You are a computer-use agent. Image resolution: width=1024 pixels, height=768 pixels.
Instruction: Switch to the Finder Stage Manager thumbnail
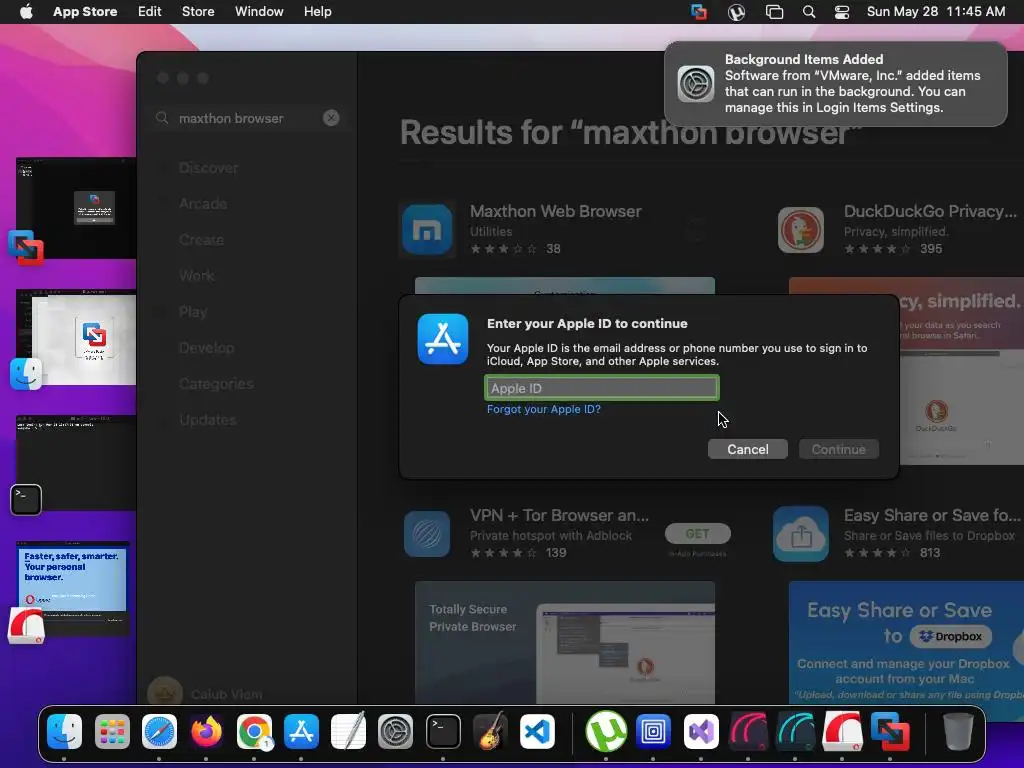click(76, 337)
